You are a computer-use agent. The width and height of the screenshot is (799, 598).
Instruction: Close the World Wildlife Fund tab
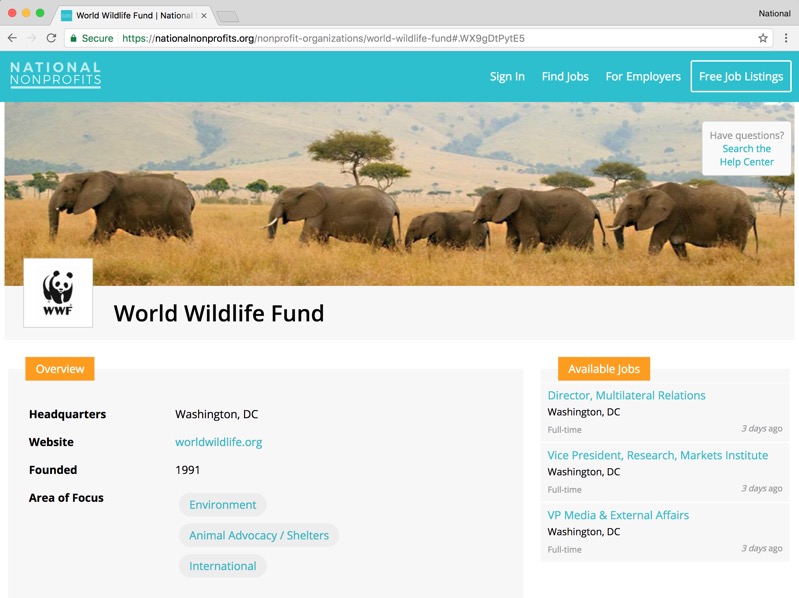(204, 15)
